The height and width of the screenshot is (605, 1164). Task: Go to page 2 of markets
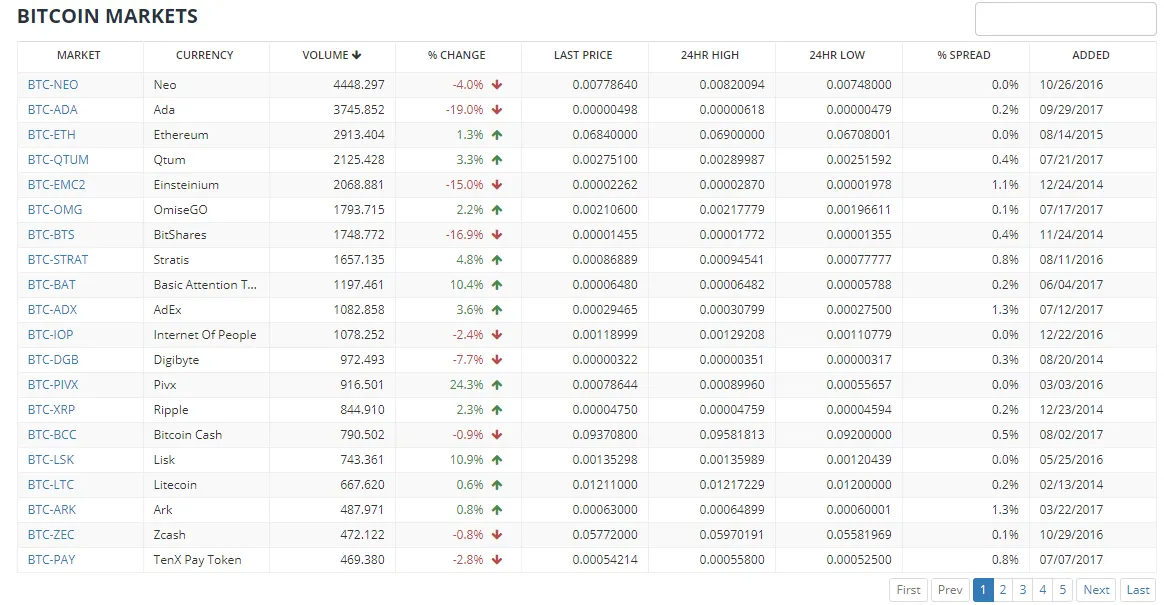(x=1003, y=589)
